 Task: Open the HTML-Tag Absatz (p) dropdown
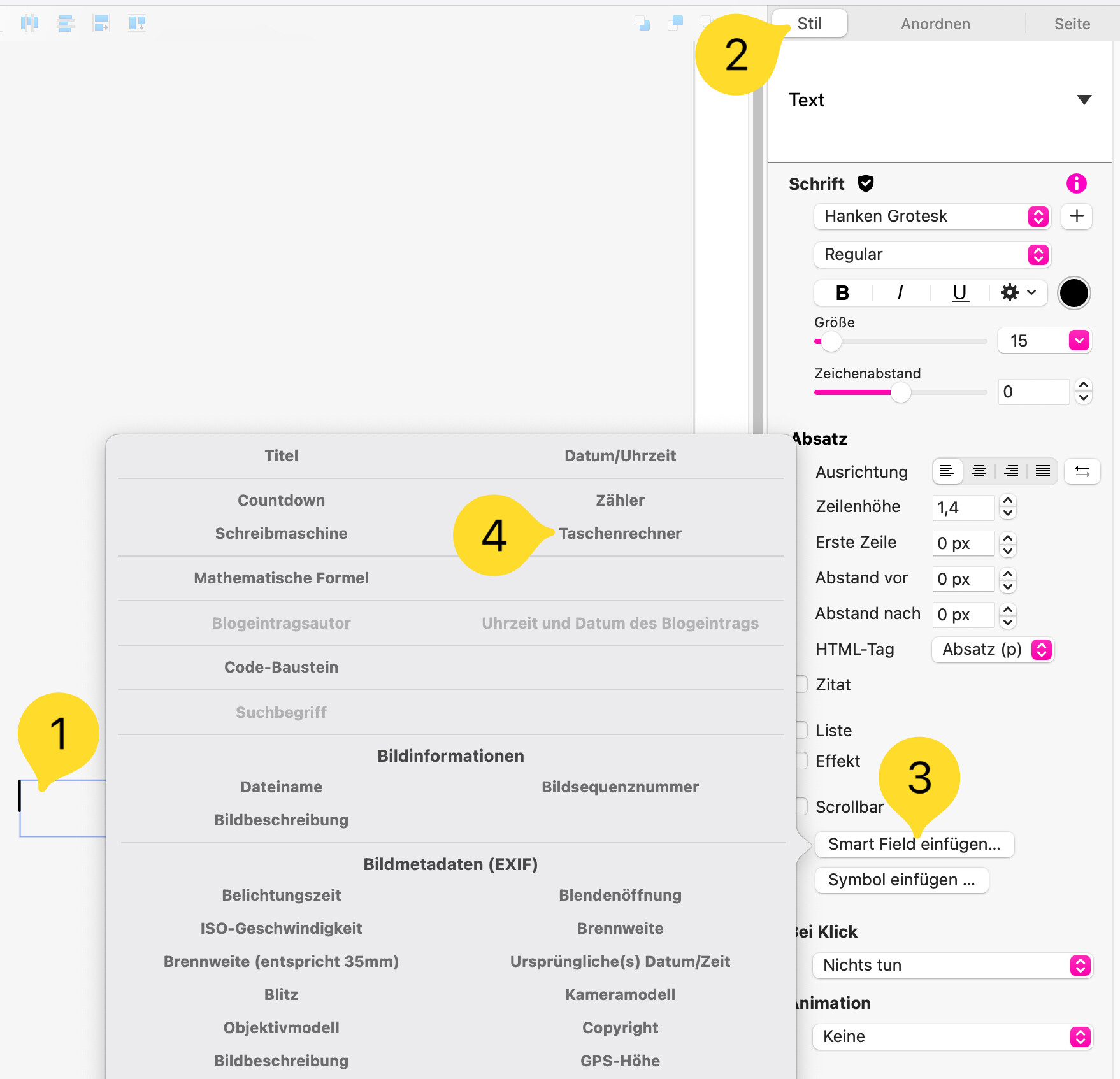pyautogui.click(x=993, y=650)
